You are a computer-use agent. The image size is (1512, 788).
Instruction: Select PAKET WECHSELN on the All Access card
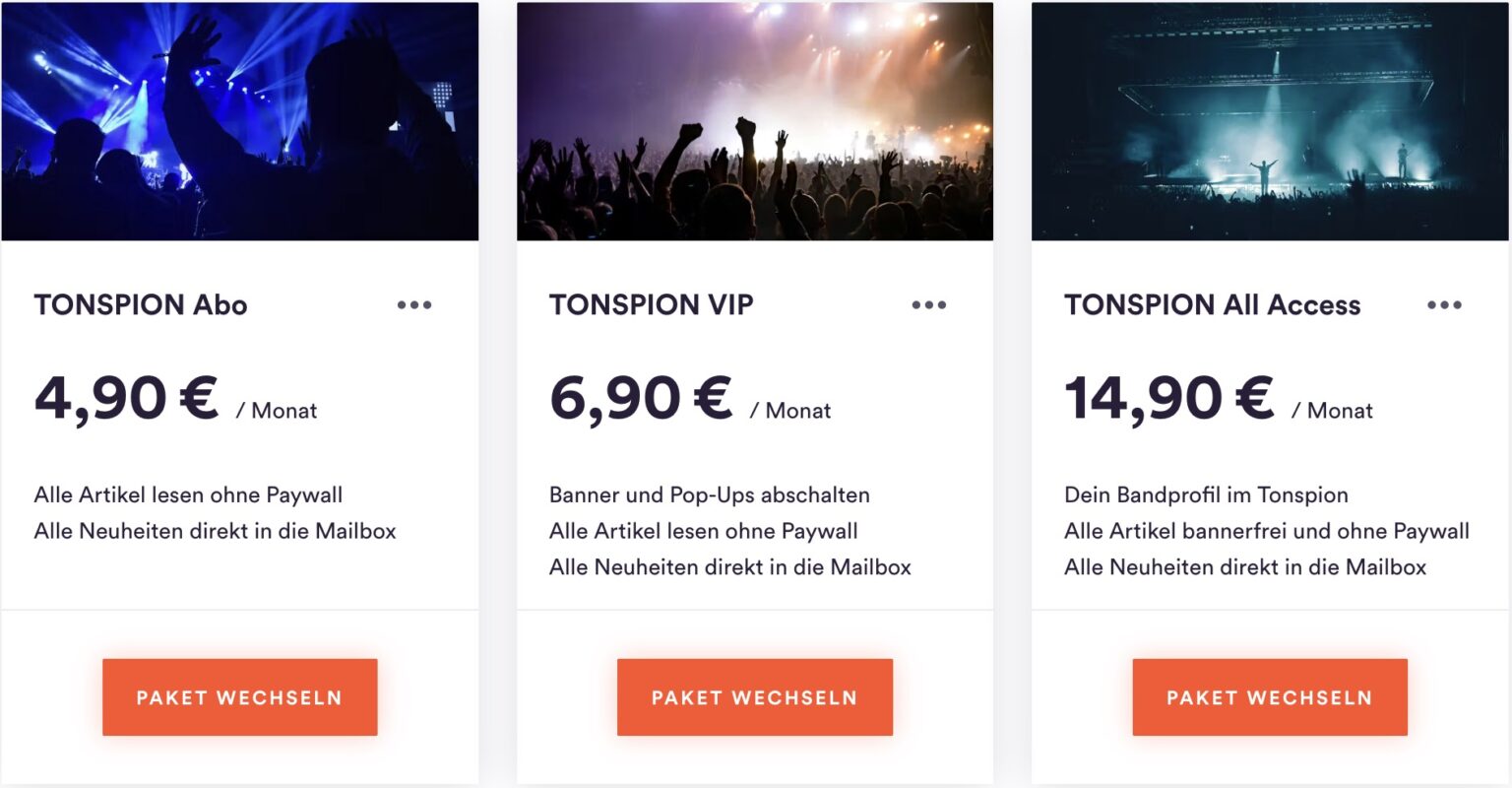click(1269, 696)
